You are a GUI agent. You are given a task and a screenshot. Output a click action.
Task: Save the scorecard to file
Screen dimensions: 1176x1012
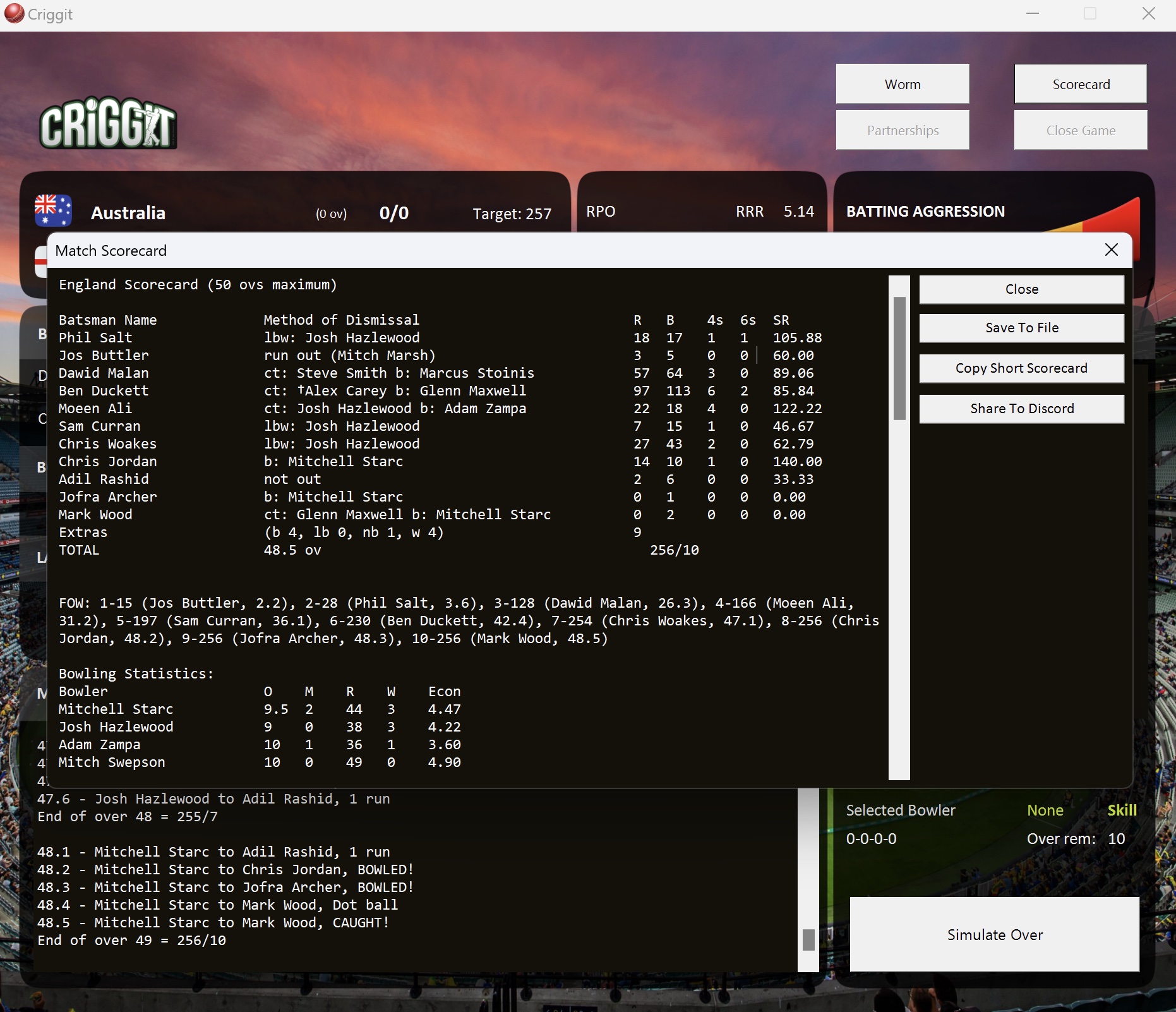point(1021,328)
